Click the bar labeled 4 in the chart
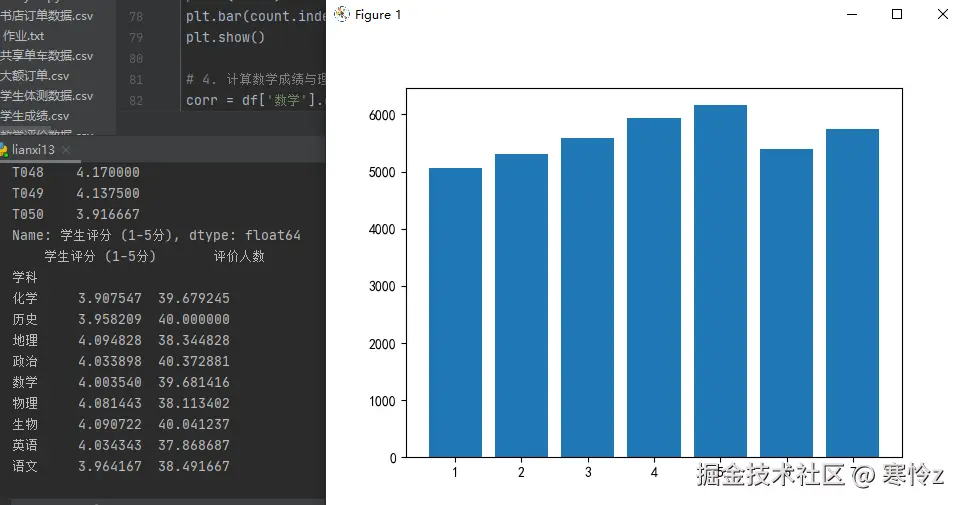The height and width of the screenshot is (505, 960). tap(654, 288)
